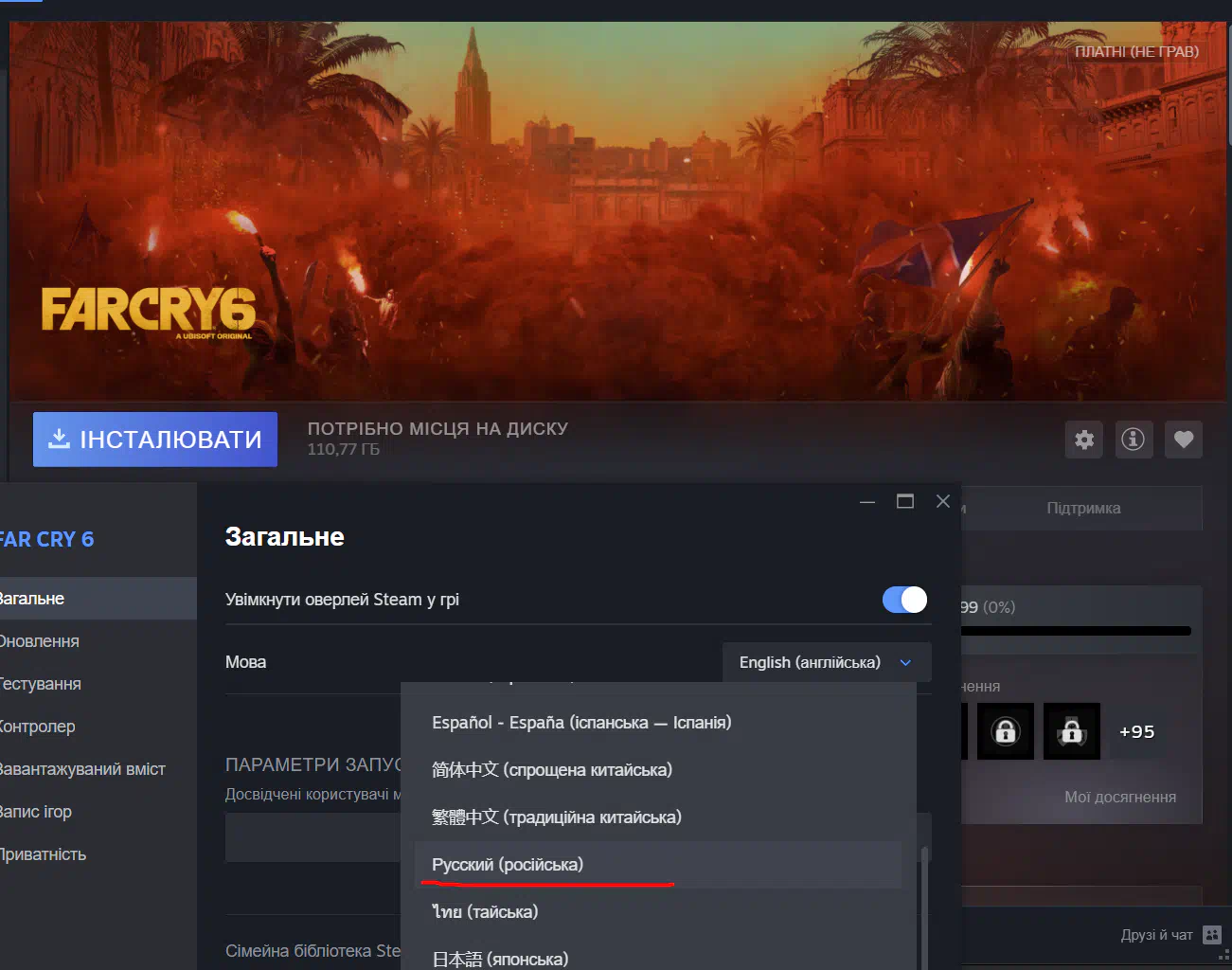This screenshot has height=970, width=1232.
Task: Minimize the properties window
Action: tap(867, 501)
